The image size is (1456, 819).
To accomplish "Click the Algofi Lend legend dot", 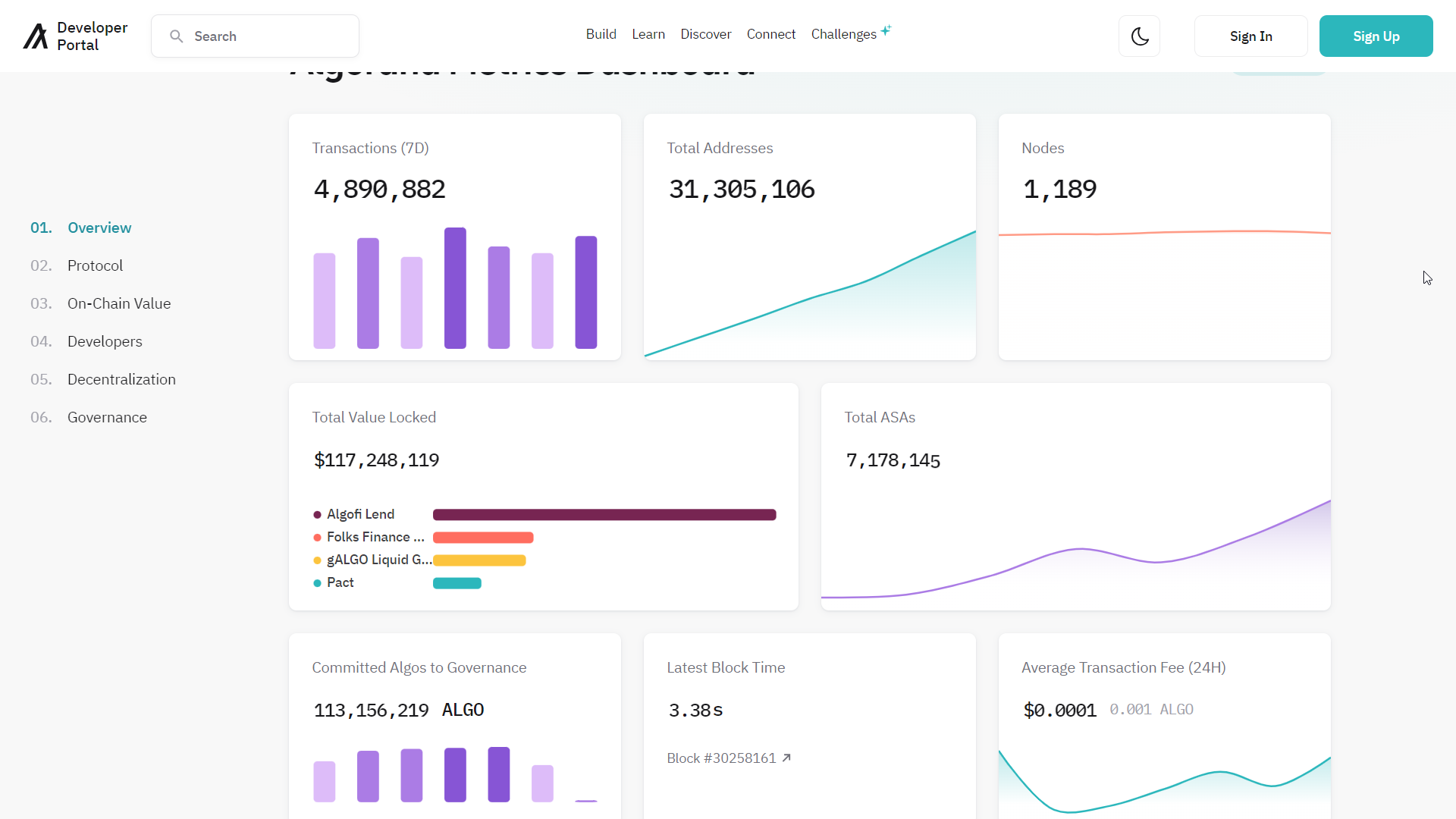I will [x=317, y=515].
